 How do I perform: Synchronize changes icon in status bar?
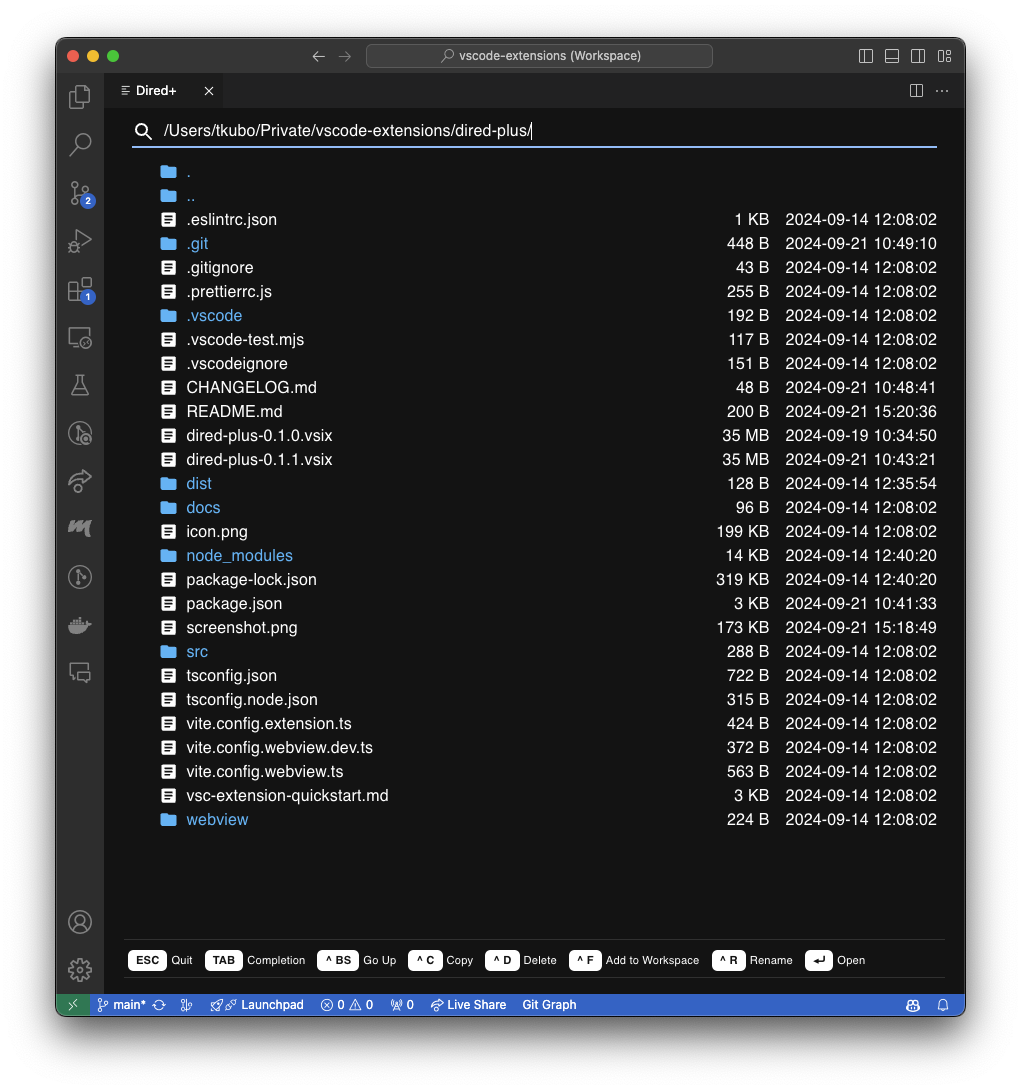159,1004
